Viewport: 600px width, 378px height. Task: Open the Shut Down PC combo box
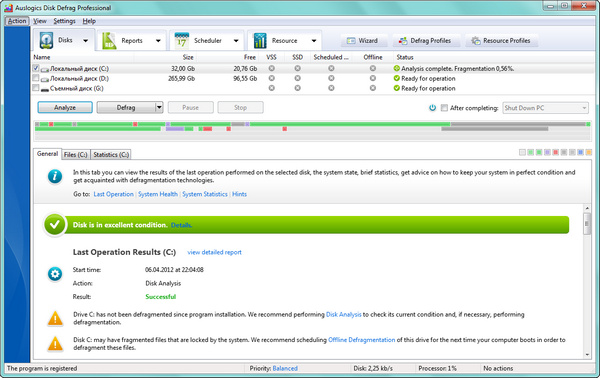(x=545, y=108)
